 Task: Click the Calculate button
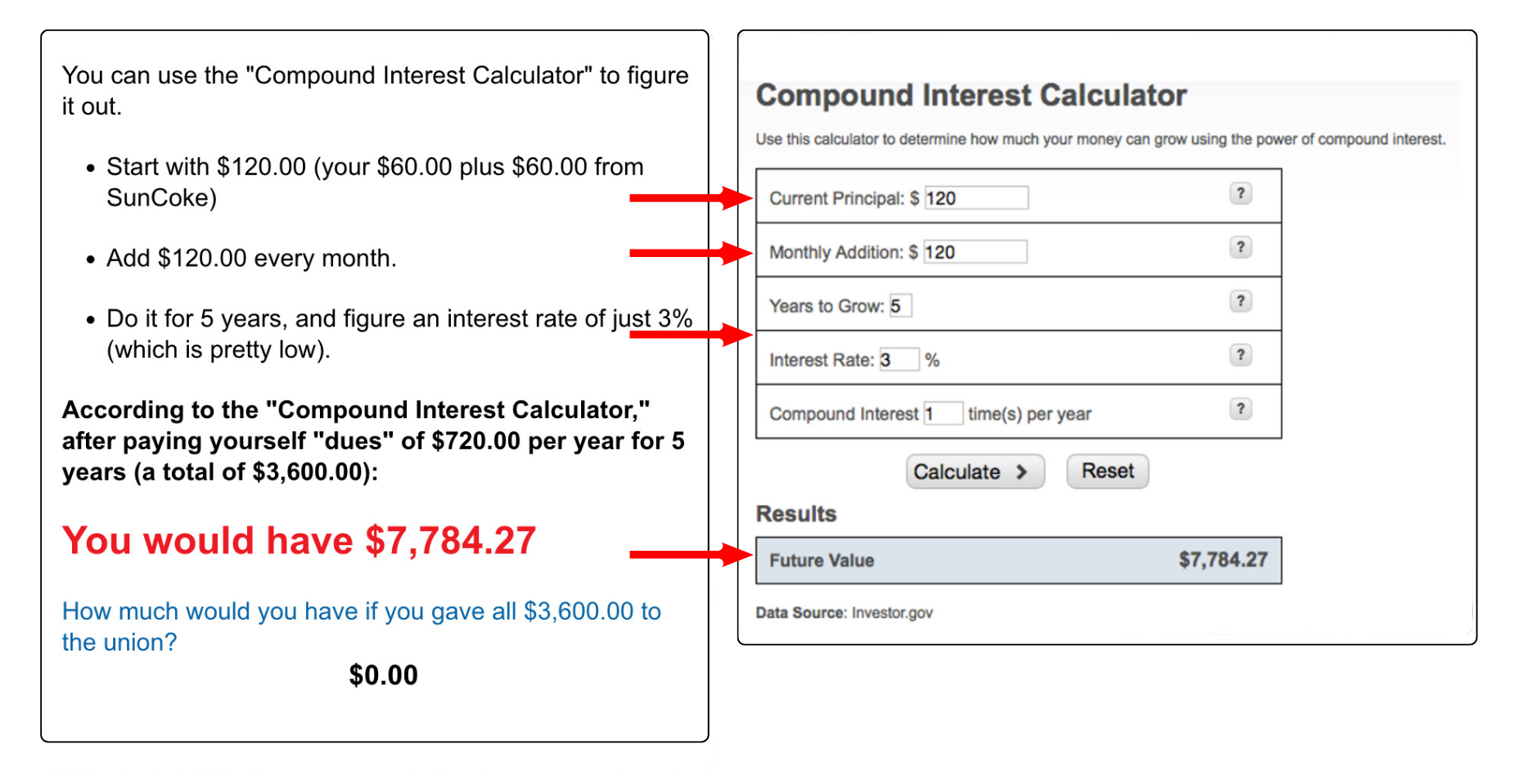coord(975,472)
